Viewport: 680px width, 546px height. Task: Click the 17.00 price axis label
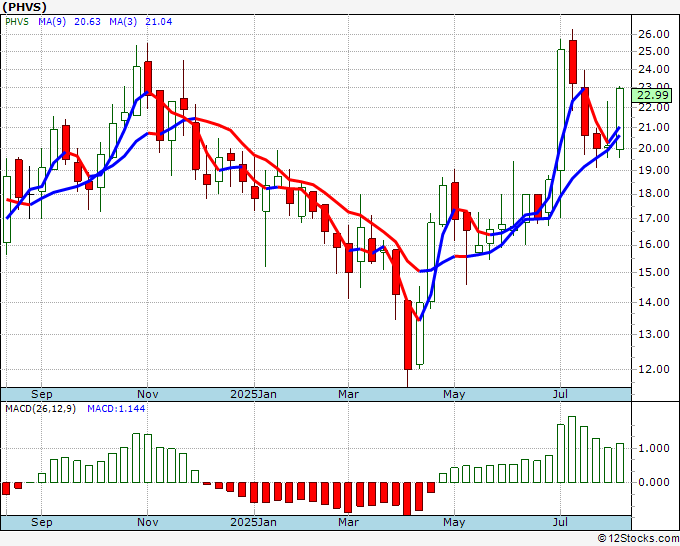654,218
